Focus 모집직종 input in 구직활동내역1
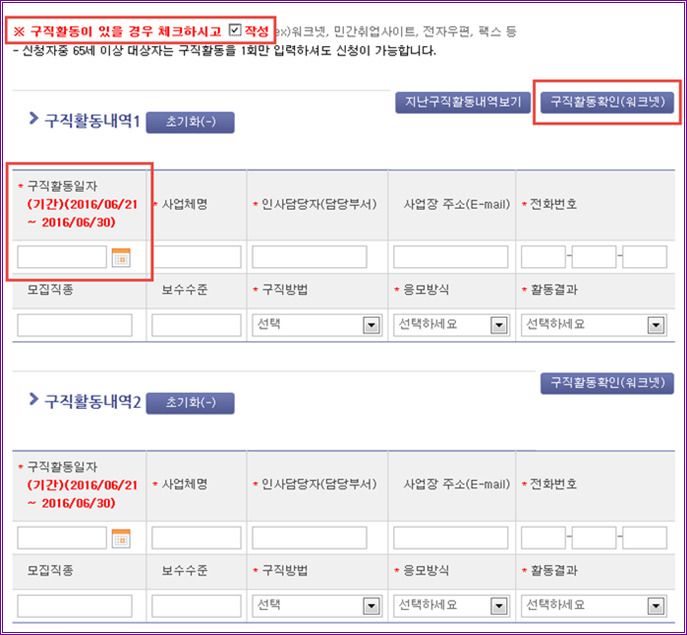 click(x=75, y=325)
